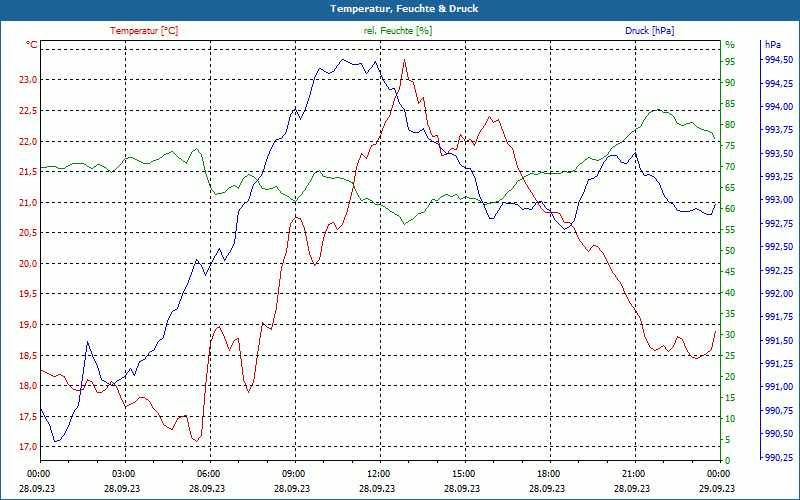Click temperature axis value '23,0'
This screenshot has height=500, width=800.
pos(28,80)
